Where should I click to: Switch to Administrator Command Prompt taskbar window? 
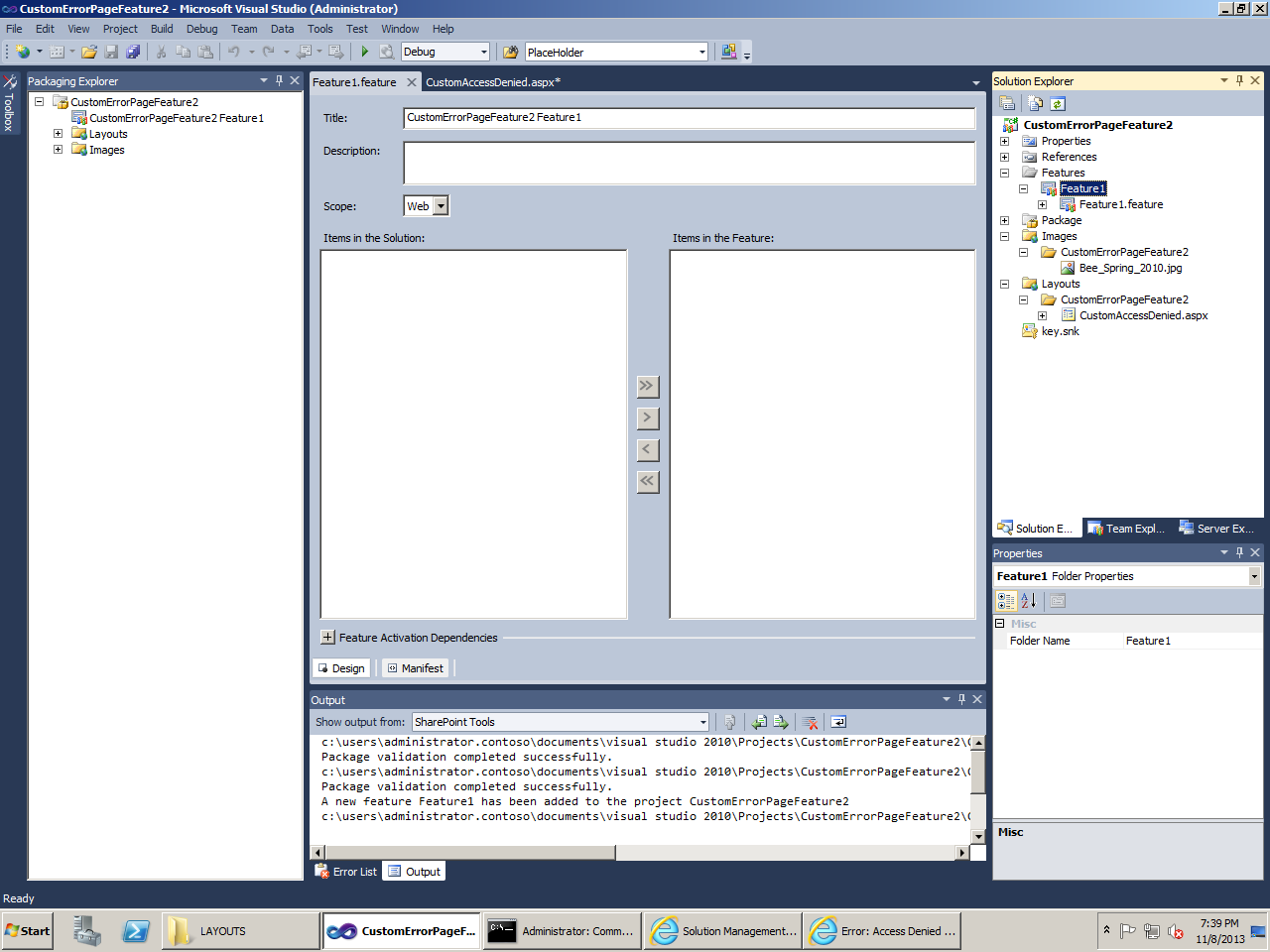click(562, 931)
